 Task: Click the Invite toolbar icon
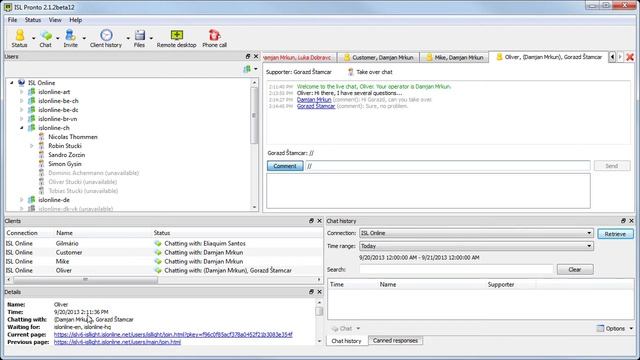[x=70, y=38]
